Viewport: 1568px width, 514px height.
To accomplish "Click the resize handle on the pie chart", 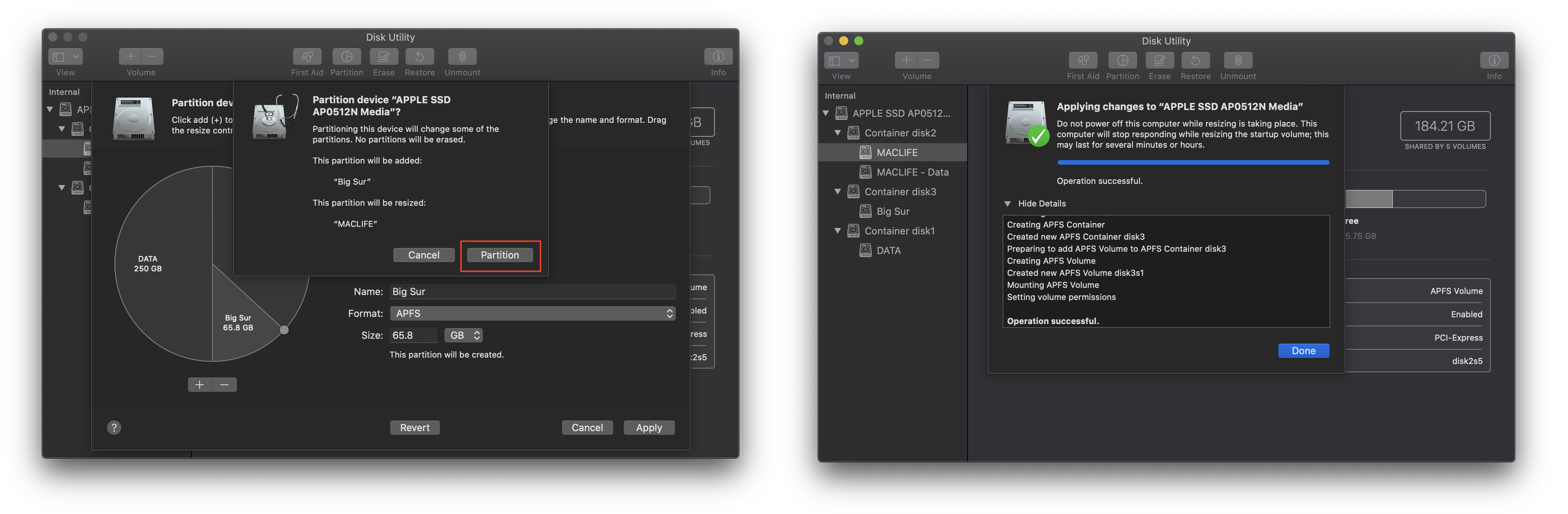I will [x=284, y=330].
